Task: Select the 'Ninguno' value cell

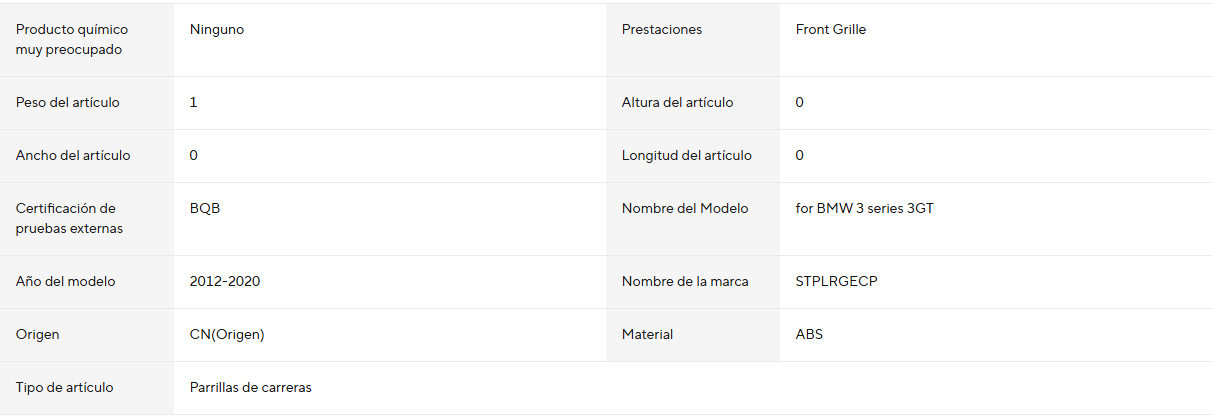Action: click(x=217, y=30)
